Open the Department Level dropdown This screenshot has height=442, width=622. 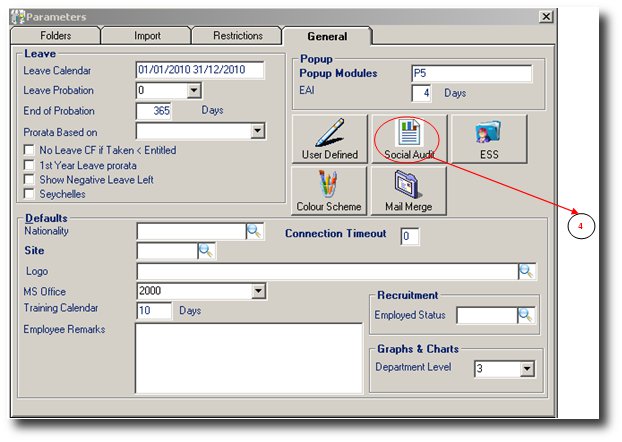(x=527, y=369)
